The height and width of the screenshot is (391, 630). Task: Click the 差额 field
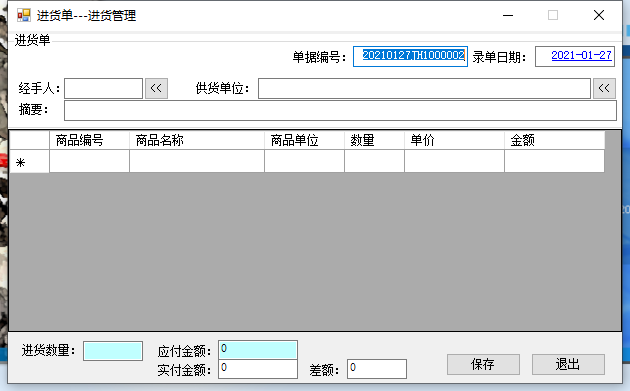[x=377, y=369]
